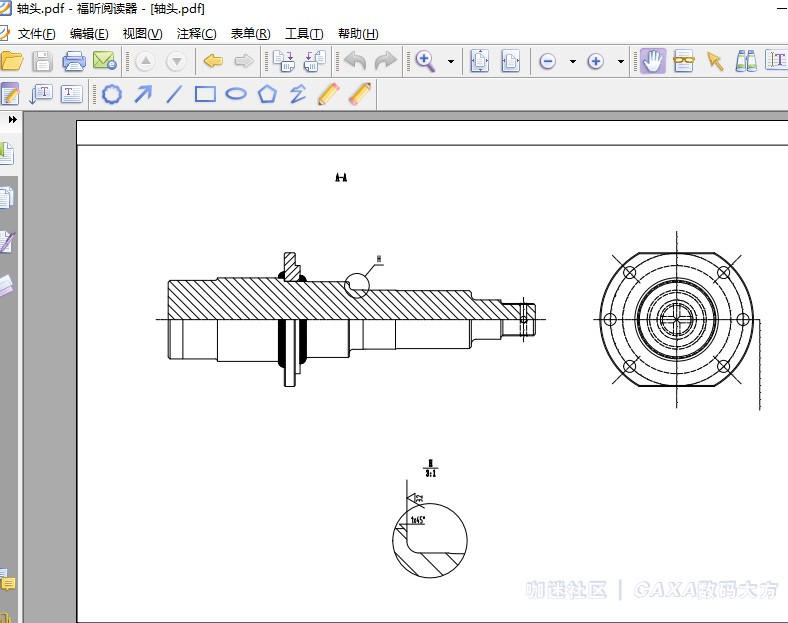Open the 表单(R) menu
Image resolution: width=788 pixels, height=623 pixels.
click(250, 34)
